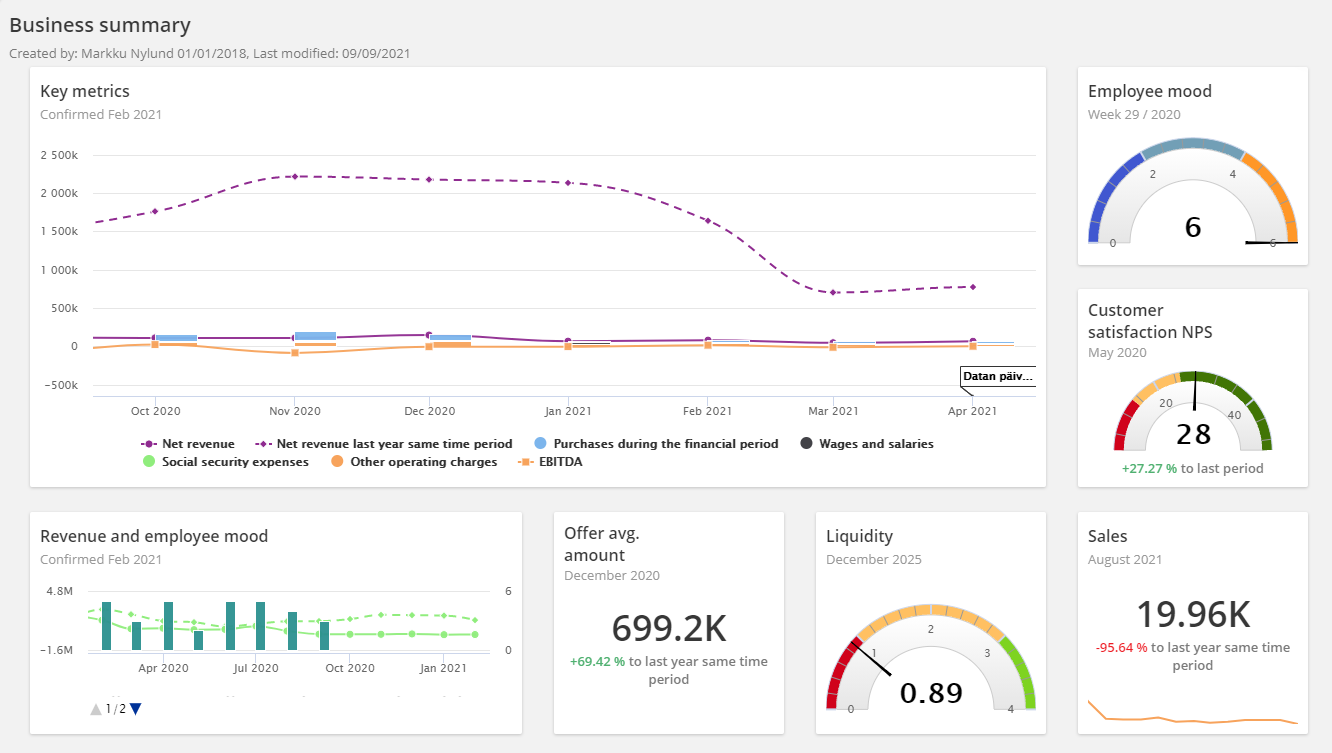The height and width of the screenshot is (753, 1332).
Task: Select the Nov 2020 Net revenue data point
Action: (294, 338)
